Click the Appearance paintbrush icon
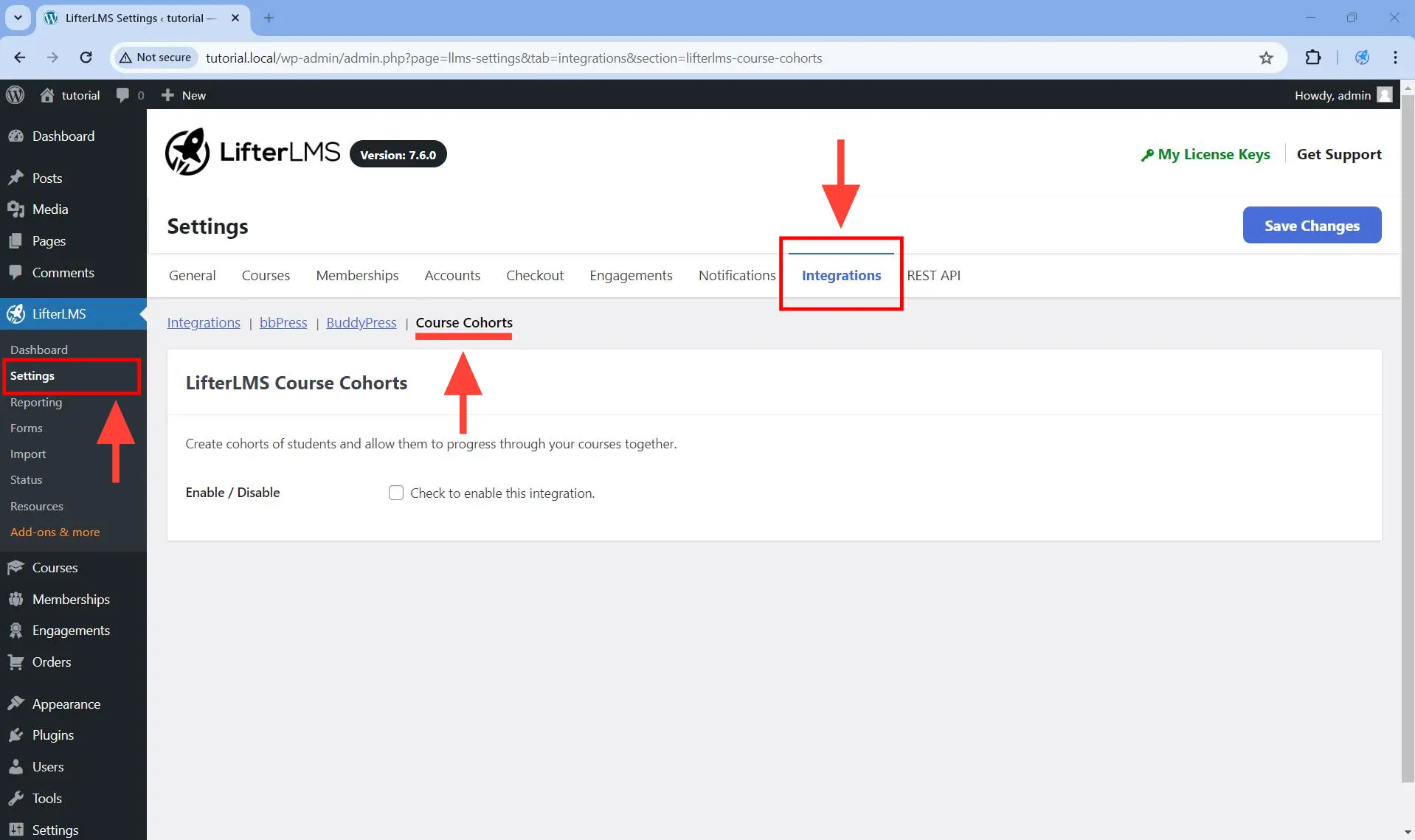Image resolution: width=1415 pixels, height=840 pixels. (x=15, y=704)
